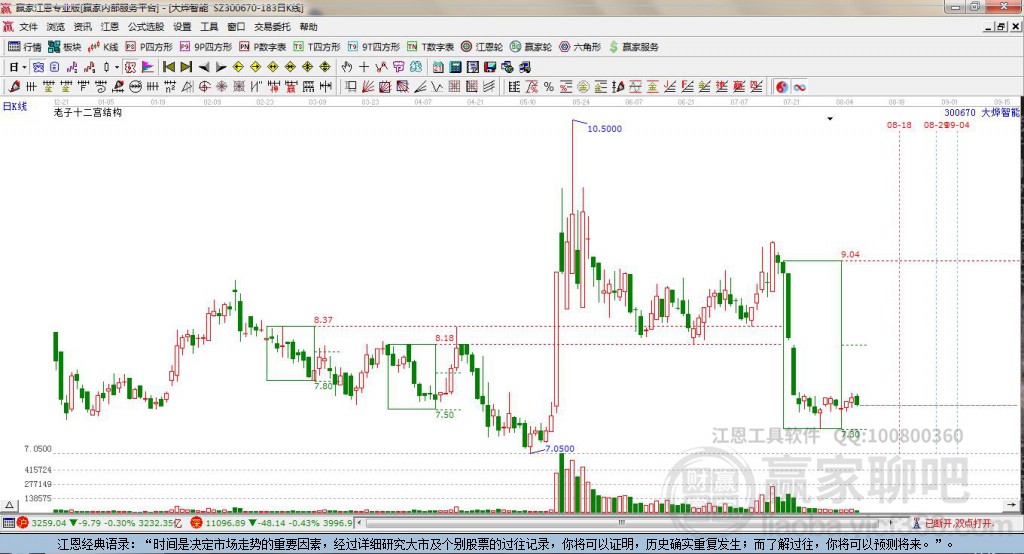Open the 浏览 menu
Viewport: 1024px width, 554px height.
pos(56,27)
